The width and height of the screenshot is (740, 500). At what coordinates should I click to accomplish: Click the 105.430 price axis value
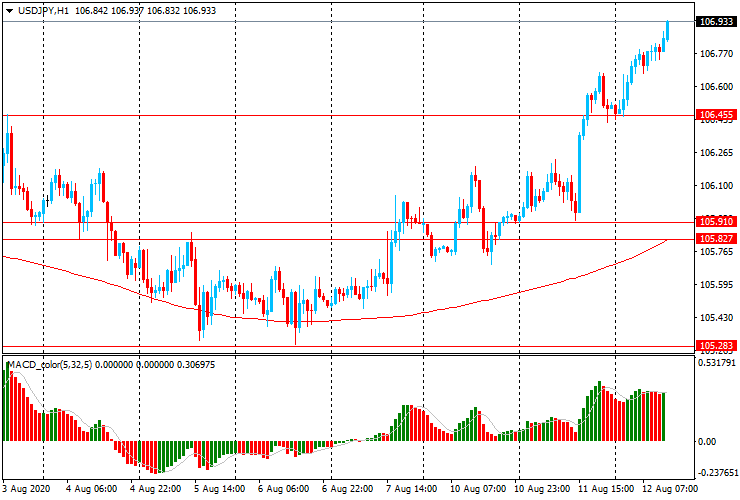716,318
